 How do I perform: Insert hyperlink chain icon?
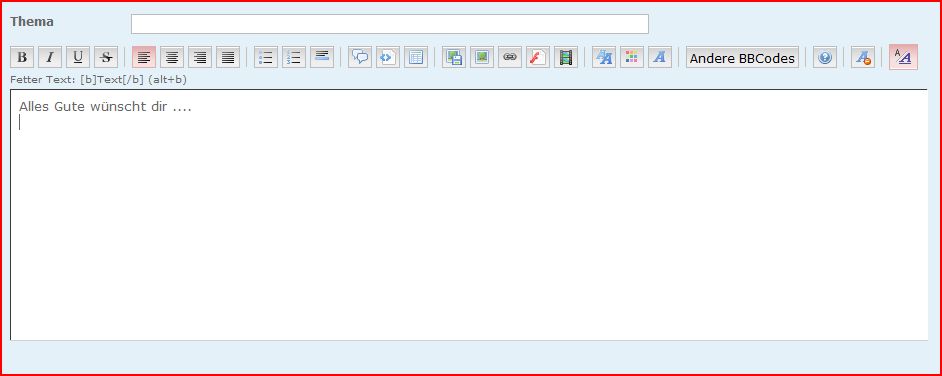click(x=509, y=58)
